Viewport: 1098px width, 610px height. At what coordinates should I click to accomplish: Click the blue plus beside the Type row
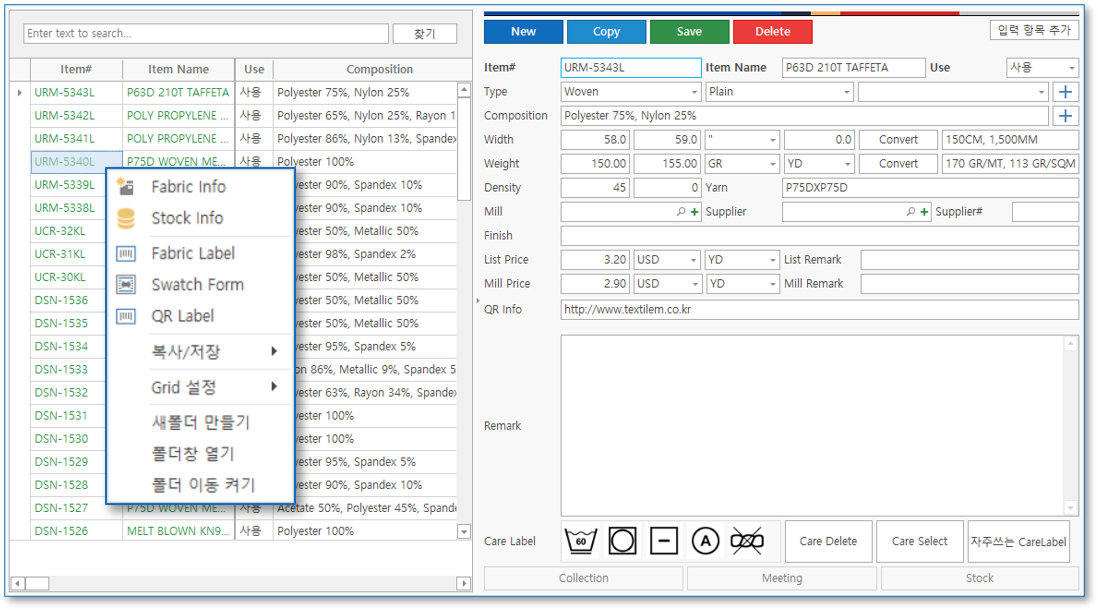[x=1066, y=92]
